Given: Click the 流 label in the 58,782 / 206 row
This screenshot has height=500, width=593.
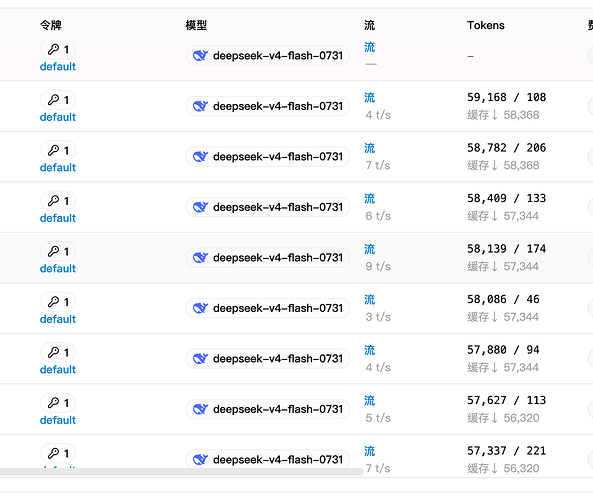Looking at the screenshot, I should click(x=369, y=148).
